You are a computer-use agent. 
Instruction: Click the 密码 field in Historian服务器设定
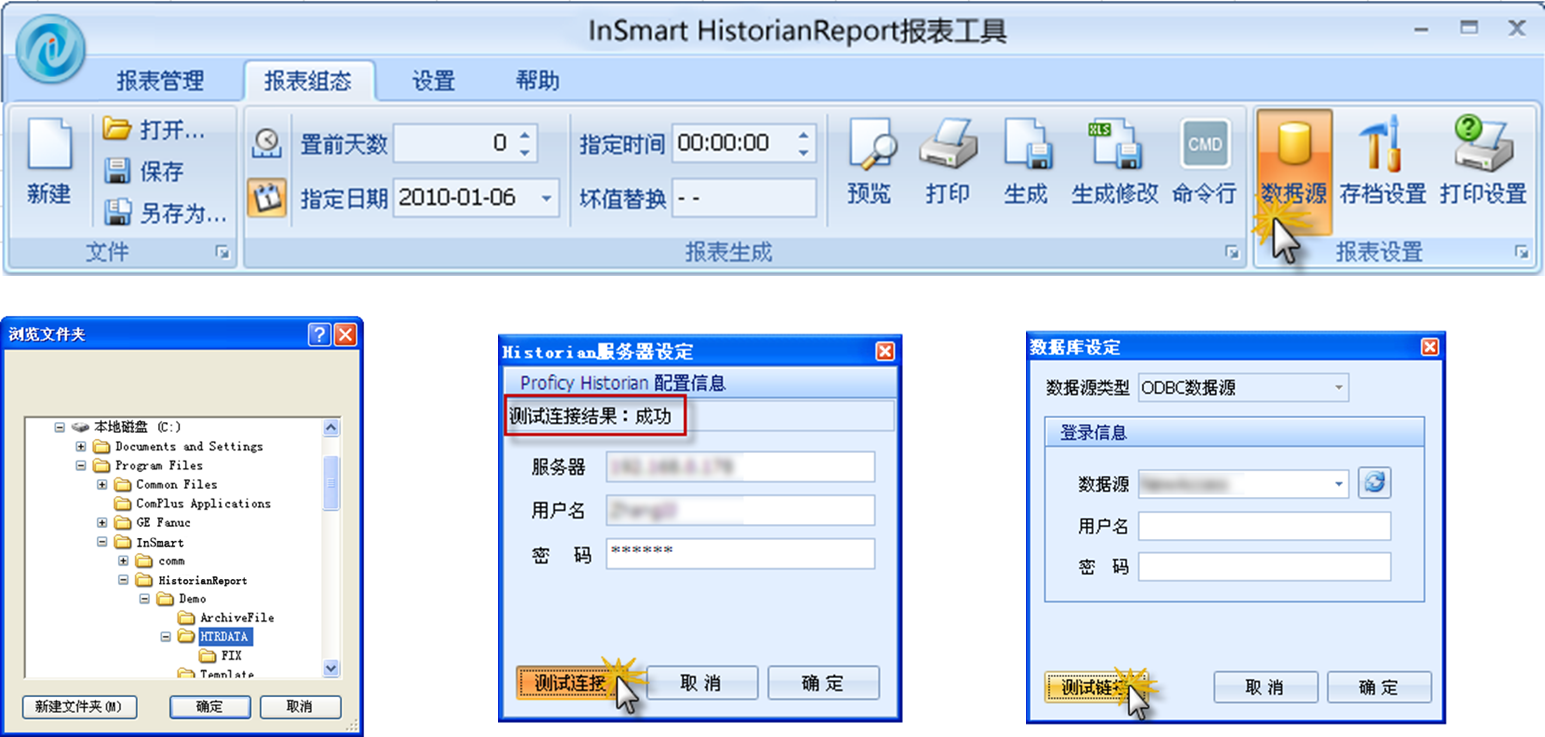click(740, 554)
